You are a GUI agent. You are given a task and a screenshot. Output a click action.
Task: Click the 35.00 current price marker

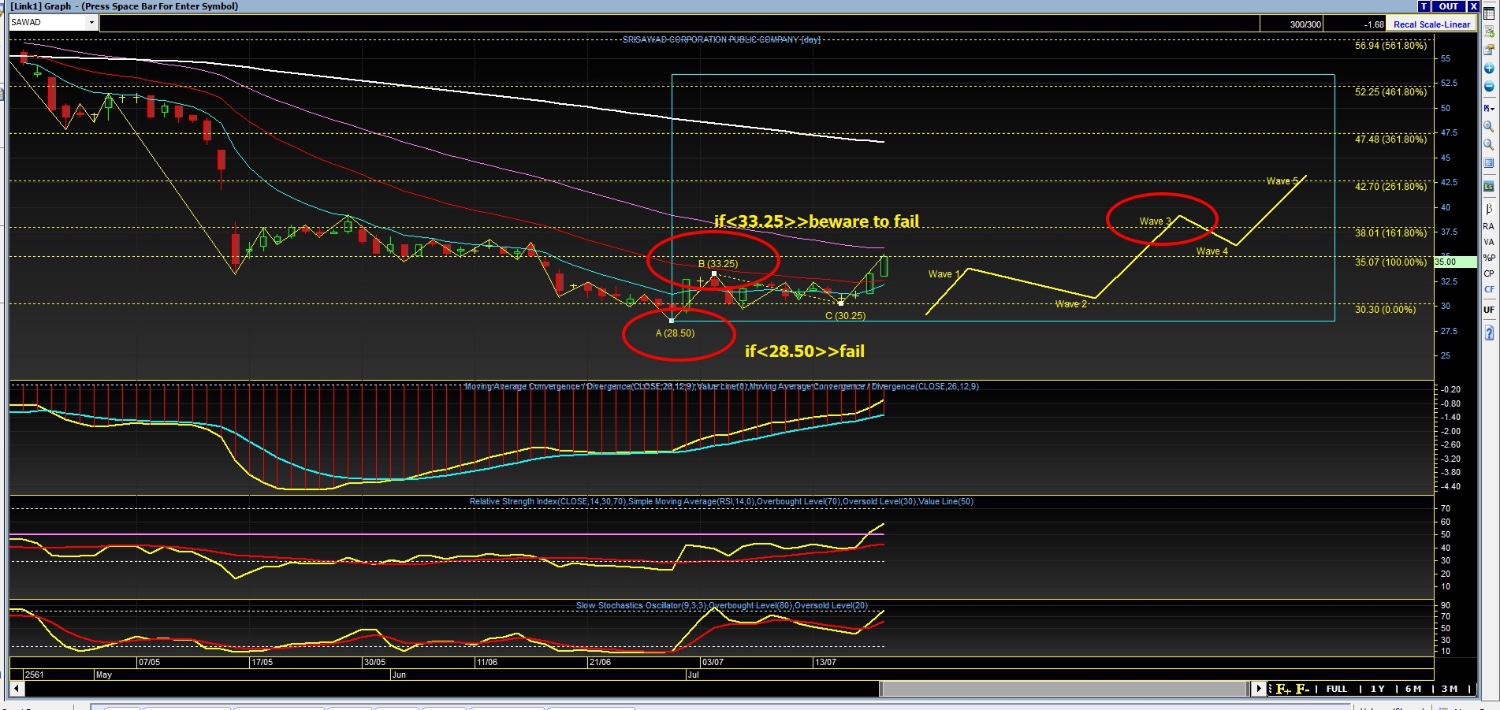(1454, 262)
